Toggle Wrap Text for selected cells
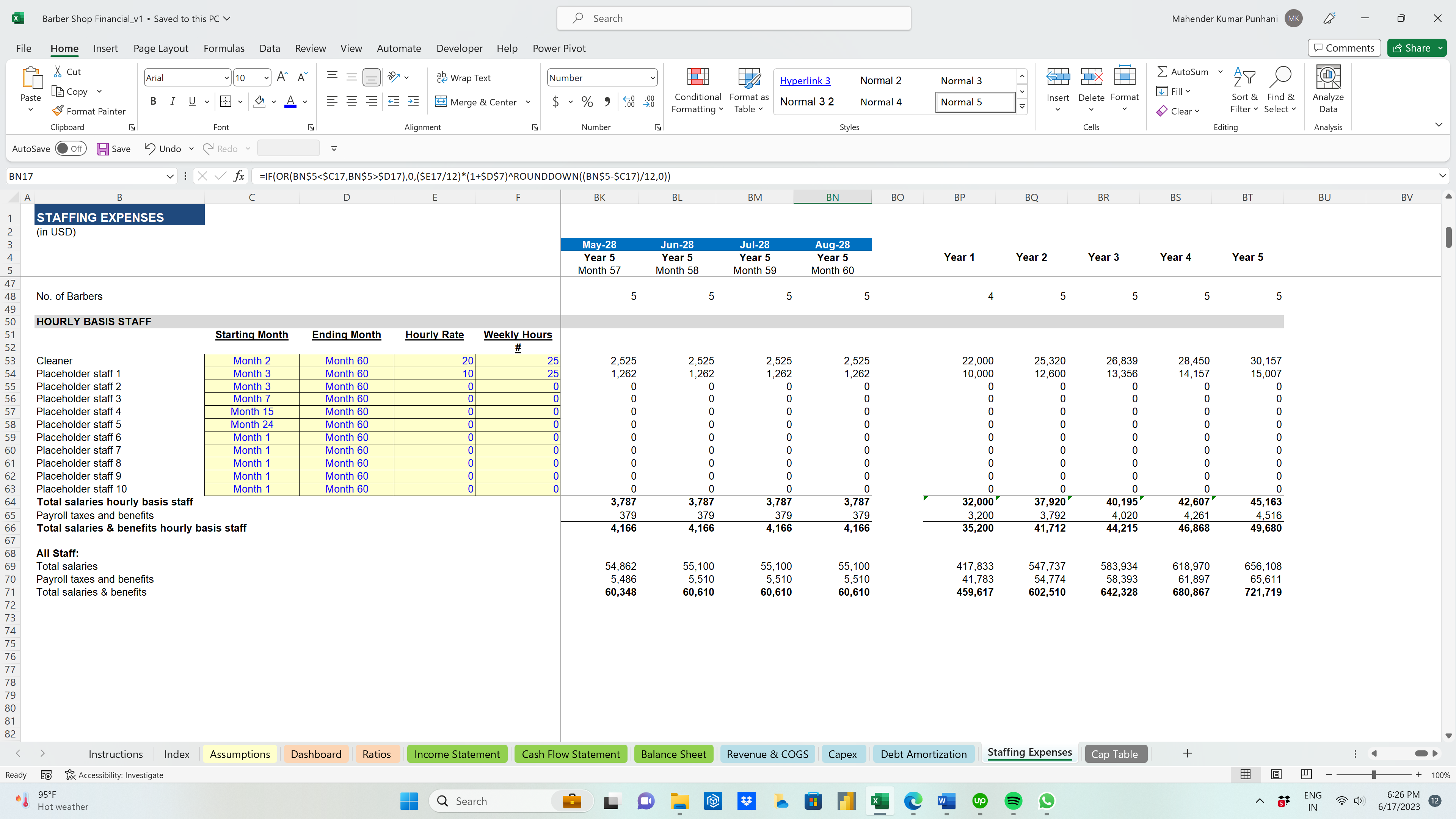1456x819 pixels. (x=464, y=77)
